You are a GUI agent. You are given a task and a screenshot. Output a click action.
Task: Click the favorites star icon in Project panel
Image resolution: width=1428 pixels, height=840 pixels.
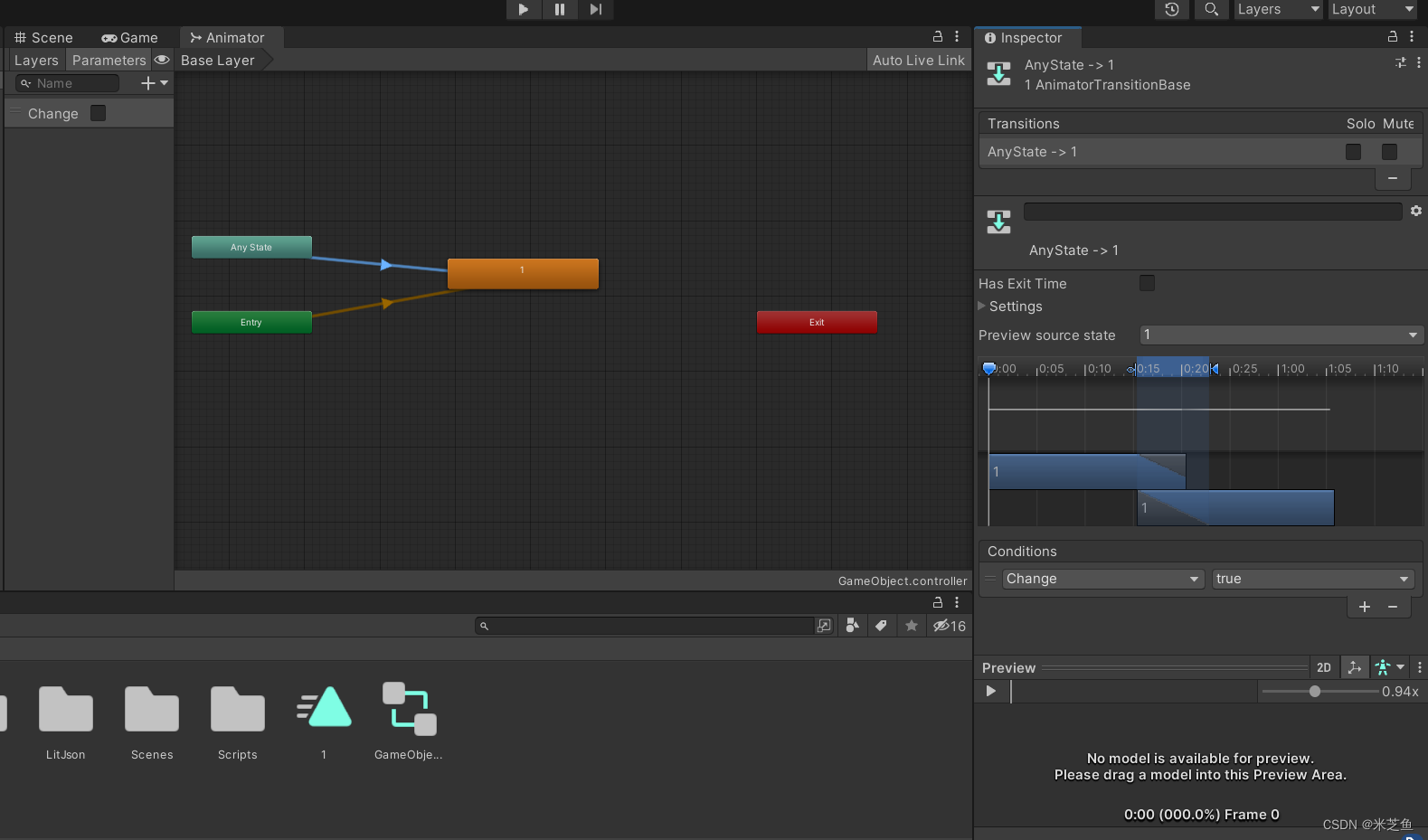(912, 626)
